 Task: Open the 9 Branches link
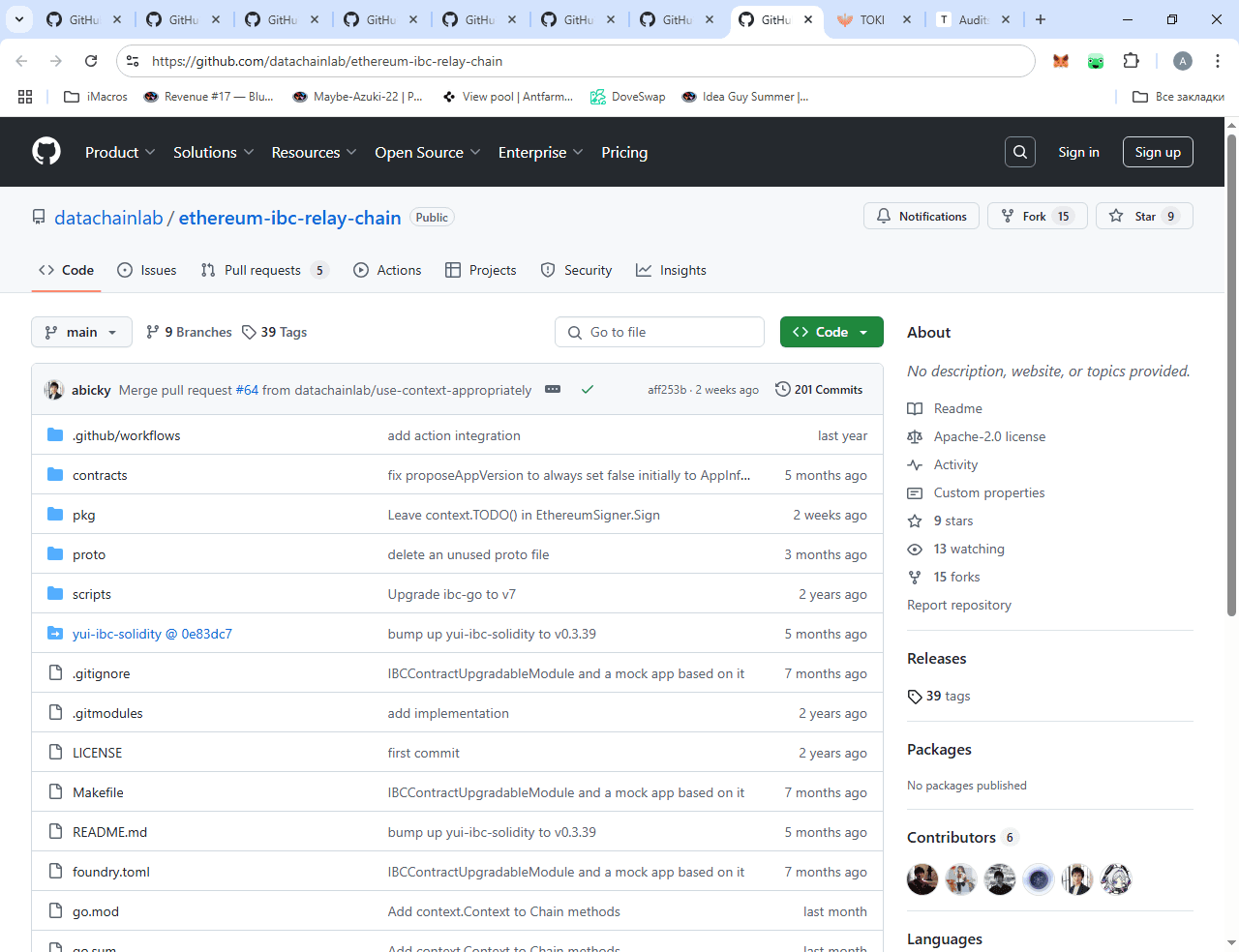click(x=189, y=332)
